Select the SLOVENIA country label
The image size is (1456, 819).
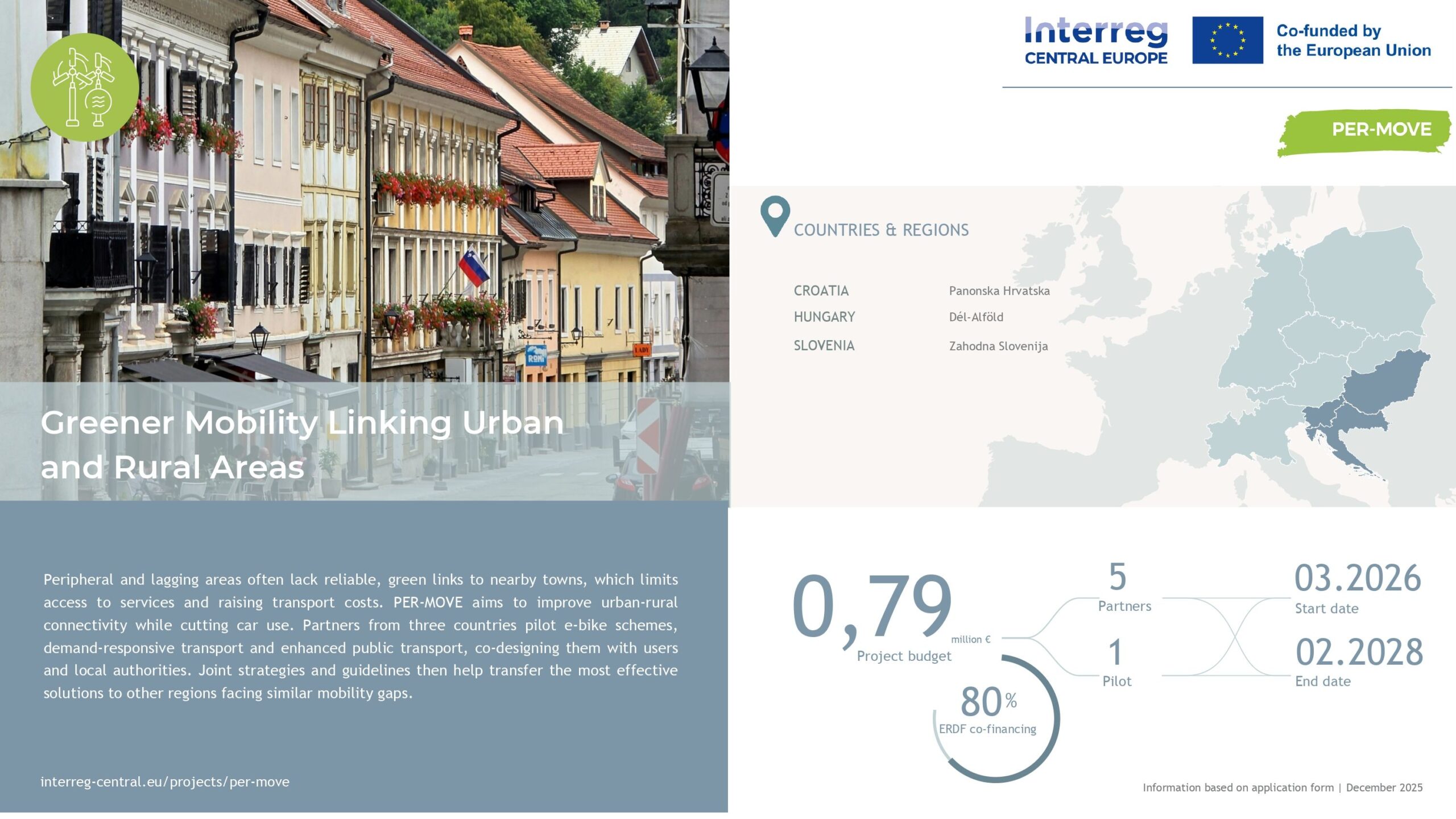coord(824,345)
